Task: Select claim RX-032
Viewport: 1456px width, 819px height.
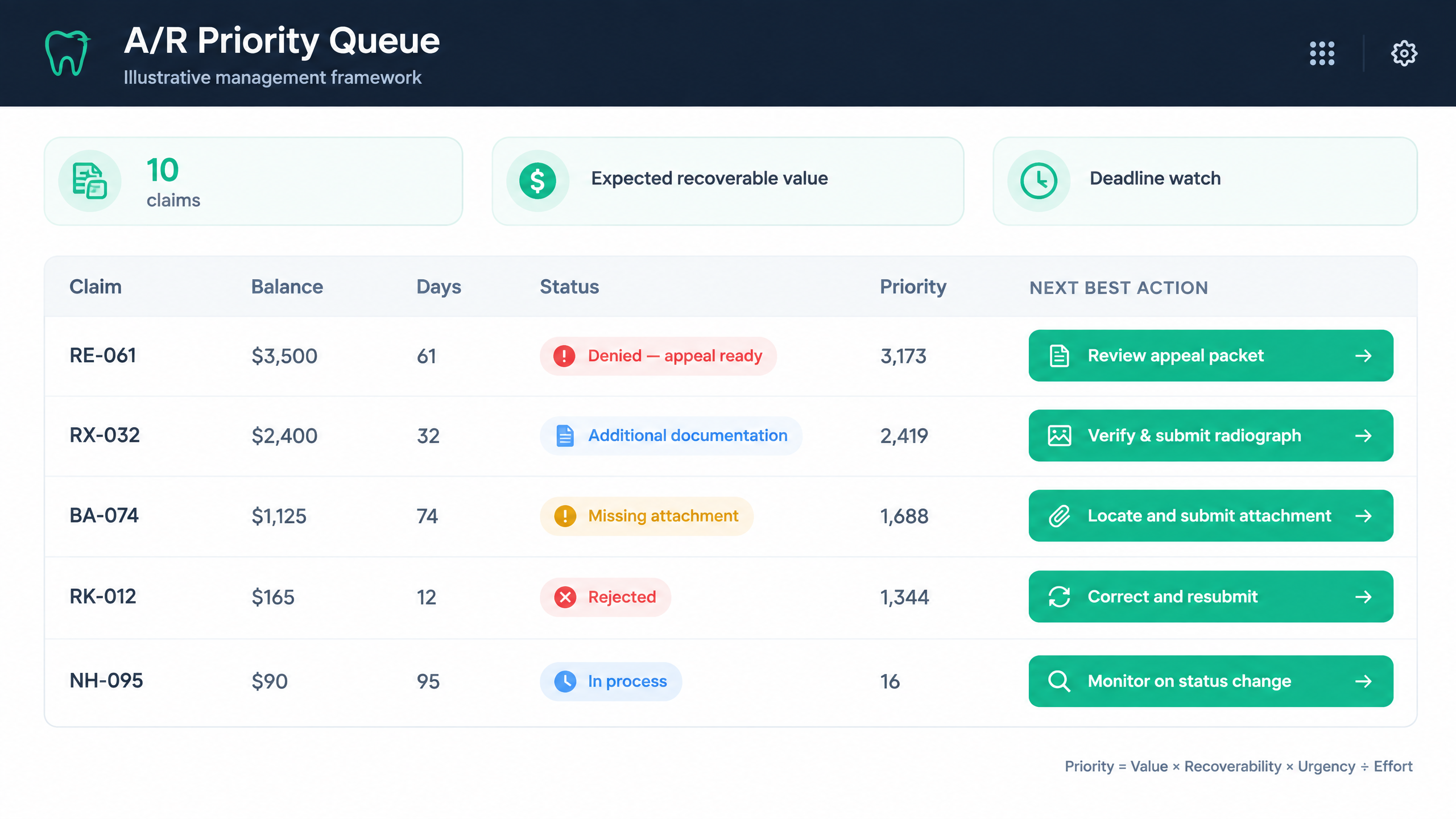Action: pyautogui.click(x=105, y=435)
